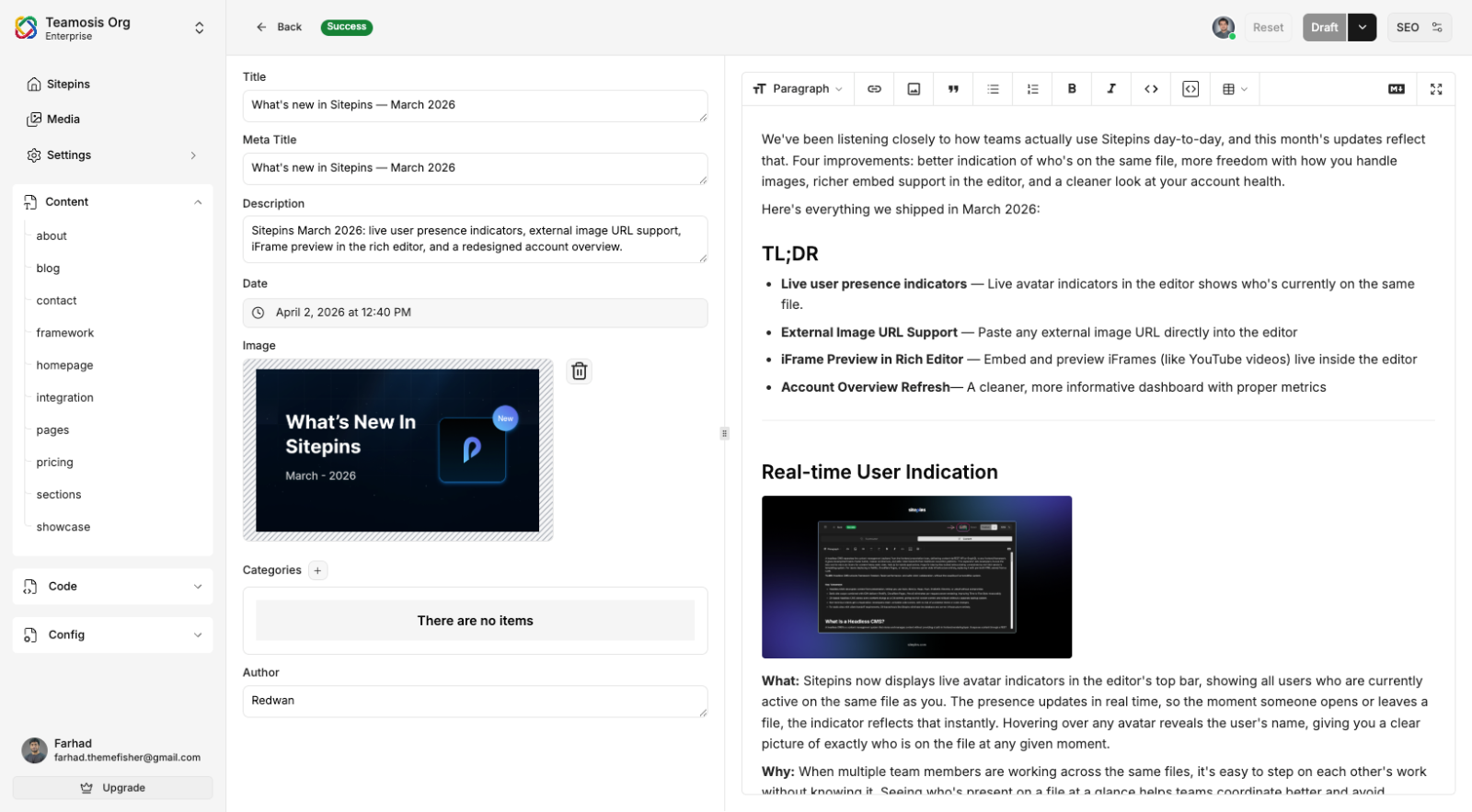Open the Farhad user profile
The width and height of the screenshot is (1472, 812).
[x=112, y=750]
